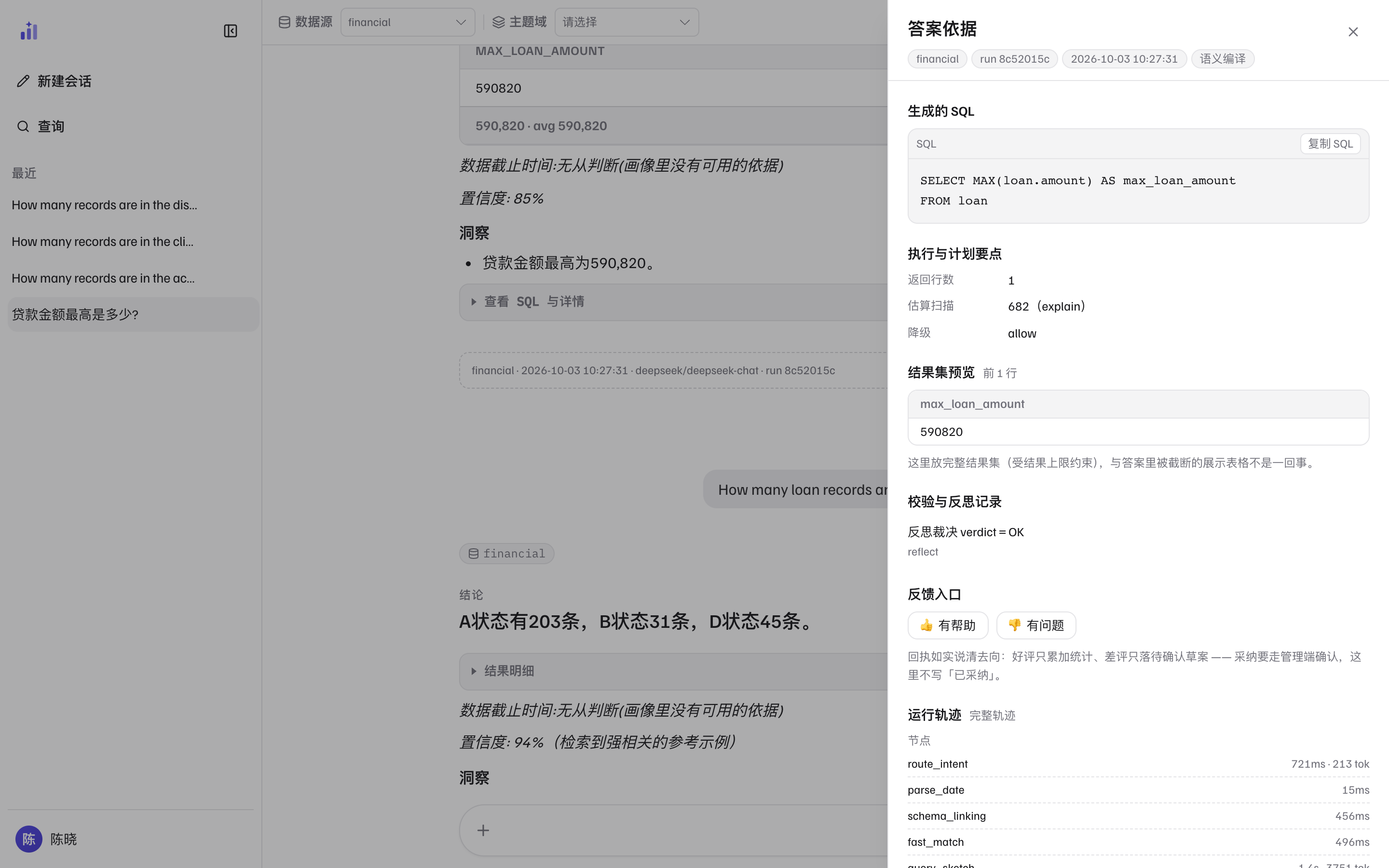The image size is (1389, 868).
Task: Open the 'How many records are in the dis...' chat
Action: (133, 205)
